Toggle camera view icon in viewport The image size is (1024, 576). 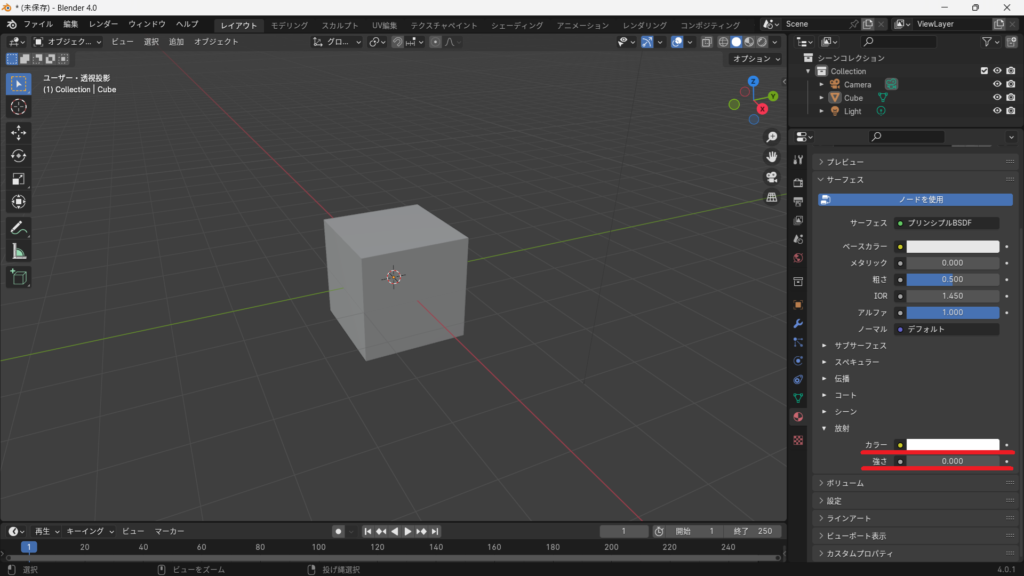point(772,178)
